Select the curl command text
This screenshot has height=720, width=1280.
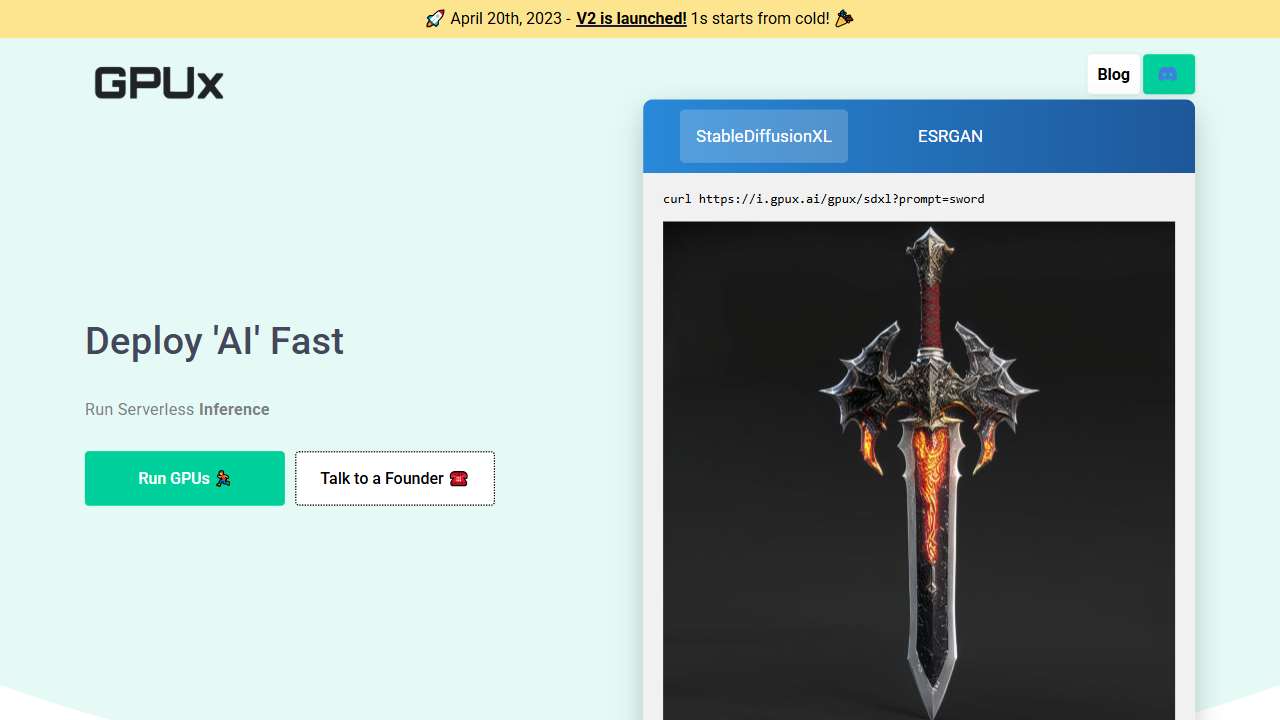point(823,199)
